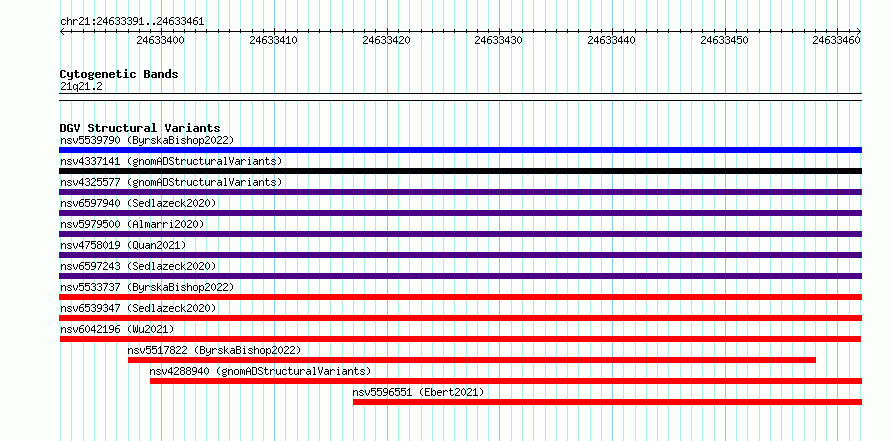Open variant nsv5539790 (ByrskaBishop2022) label
The height and width of the screenshot is (441, 890).
pos(147,140)
